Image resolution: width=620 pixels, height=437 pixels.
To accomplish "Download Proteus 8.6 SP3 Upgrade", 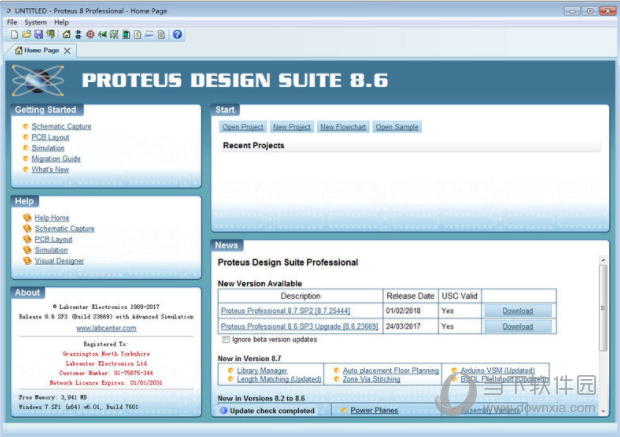I will coord(518,326).
